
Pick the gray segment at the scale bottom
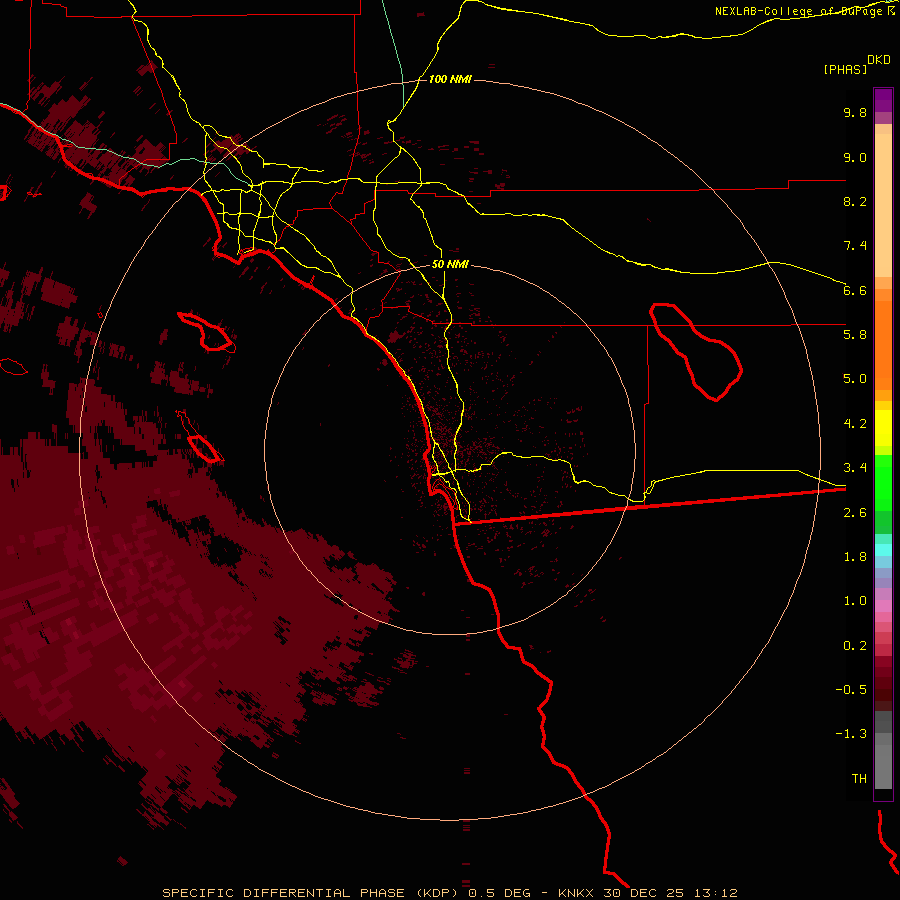[x=883, y=767]
